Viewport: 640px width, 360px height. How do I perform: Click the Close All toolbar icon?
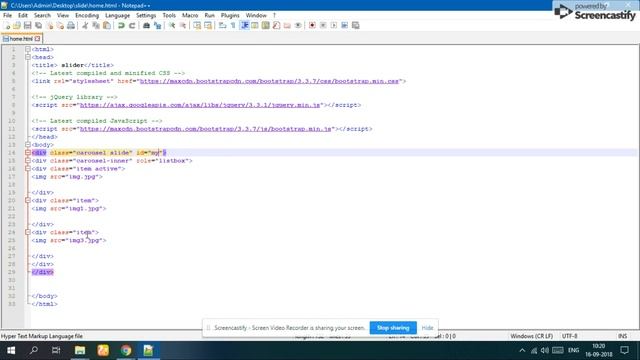pyautogui.click(x=60, y=25)
